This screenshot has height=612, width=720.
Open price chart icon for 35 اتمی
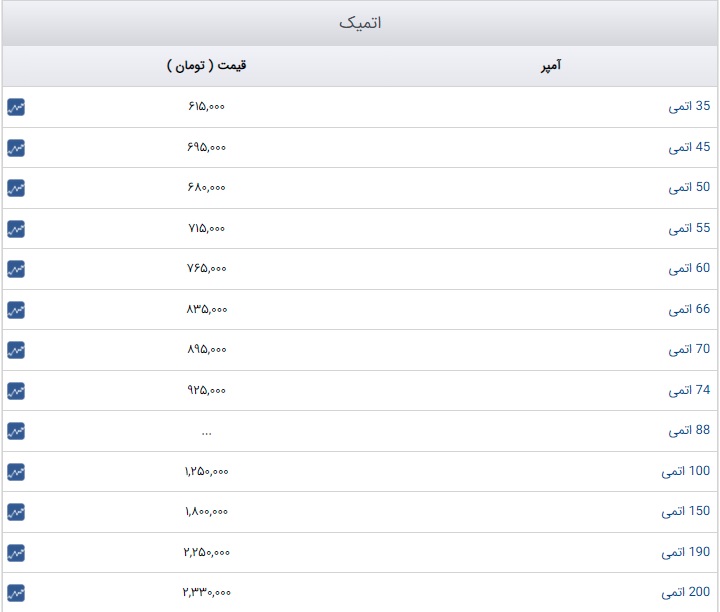16,107
